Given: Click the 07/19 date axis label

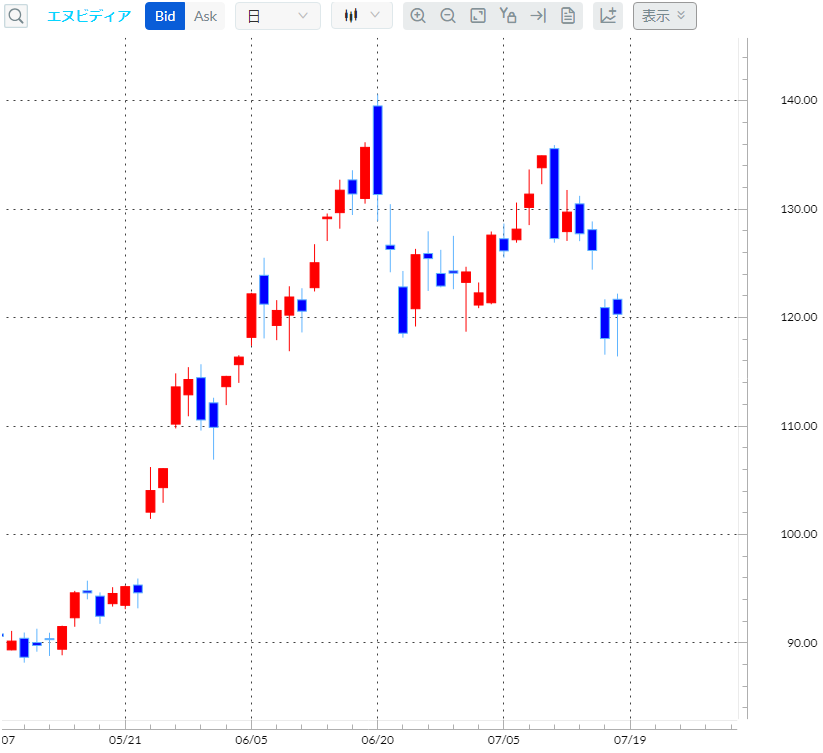Looking at the screenshot, I should (630, 740).
